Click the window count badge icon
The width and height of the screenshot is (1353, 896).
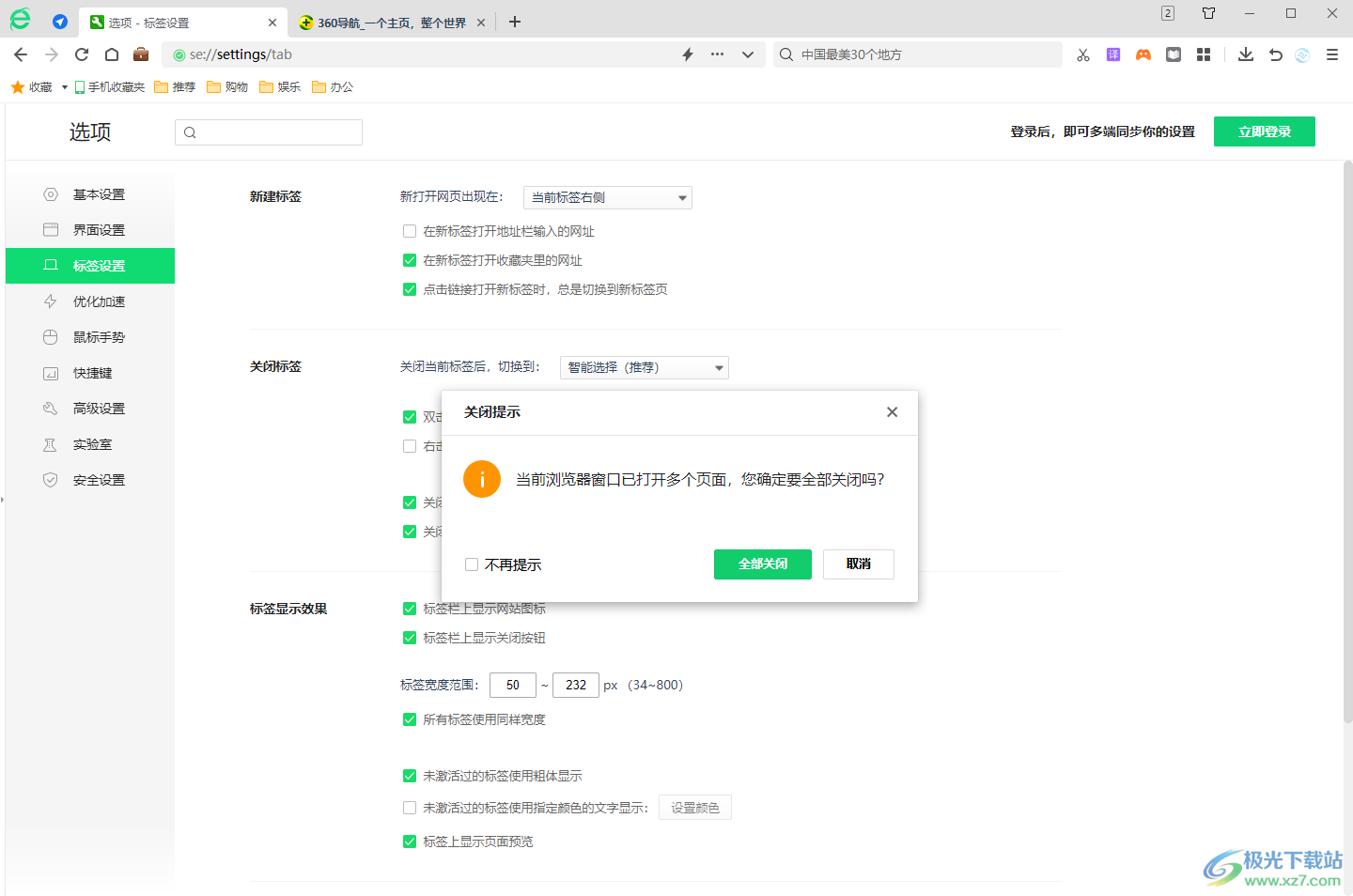coord(1168,13)
